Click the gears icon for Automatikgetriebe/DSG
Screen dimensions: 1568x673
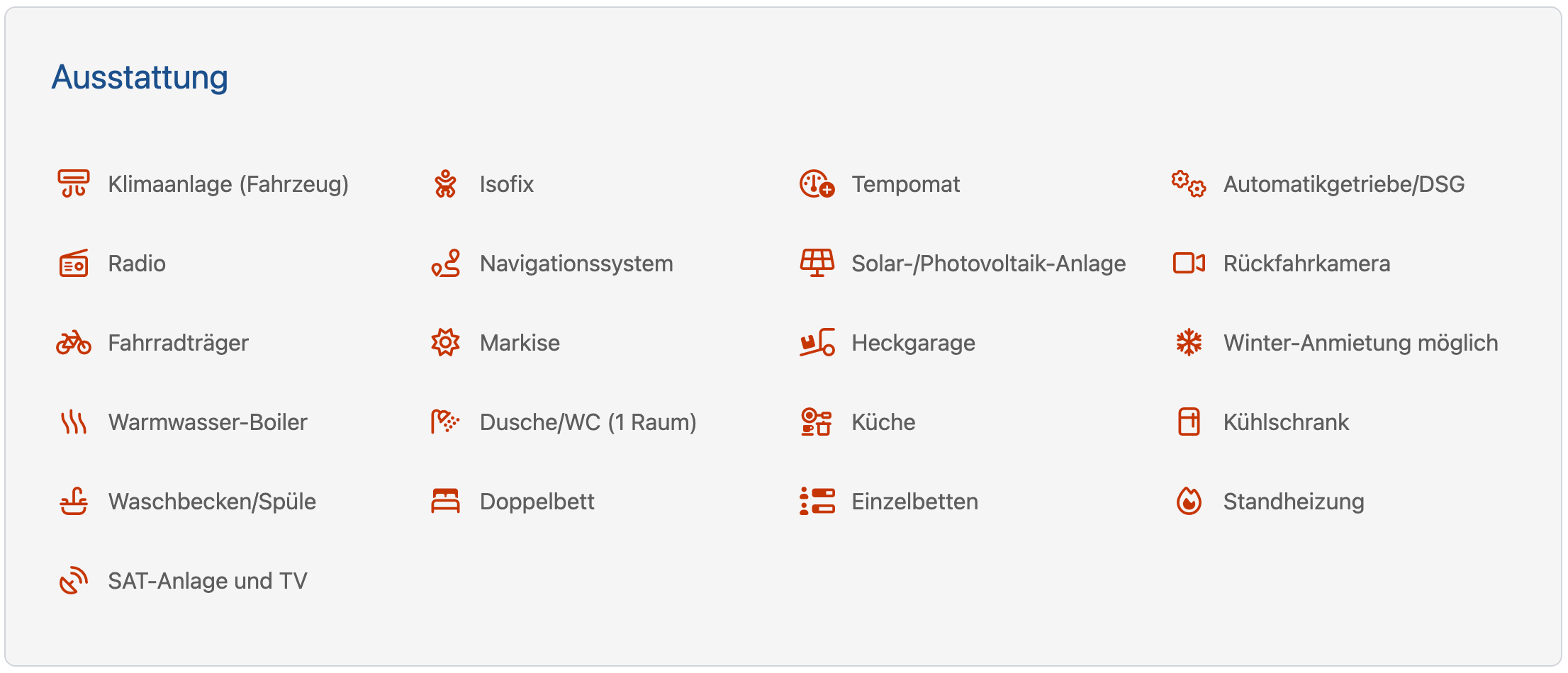click(1188, 183)
